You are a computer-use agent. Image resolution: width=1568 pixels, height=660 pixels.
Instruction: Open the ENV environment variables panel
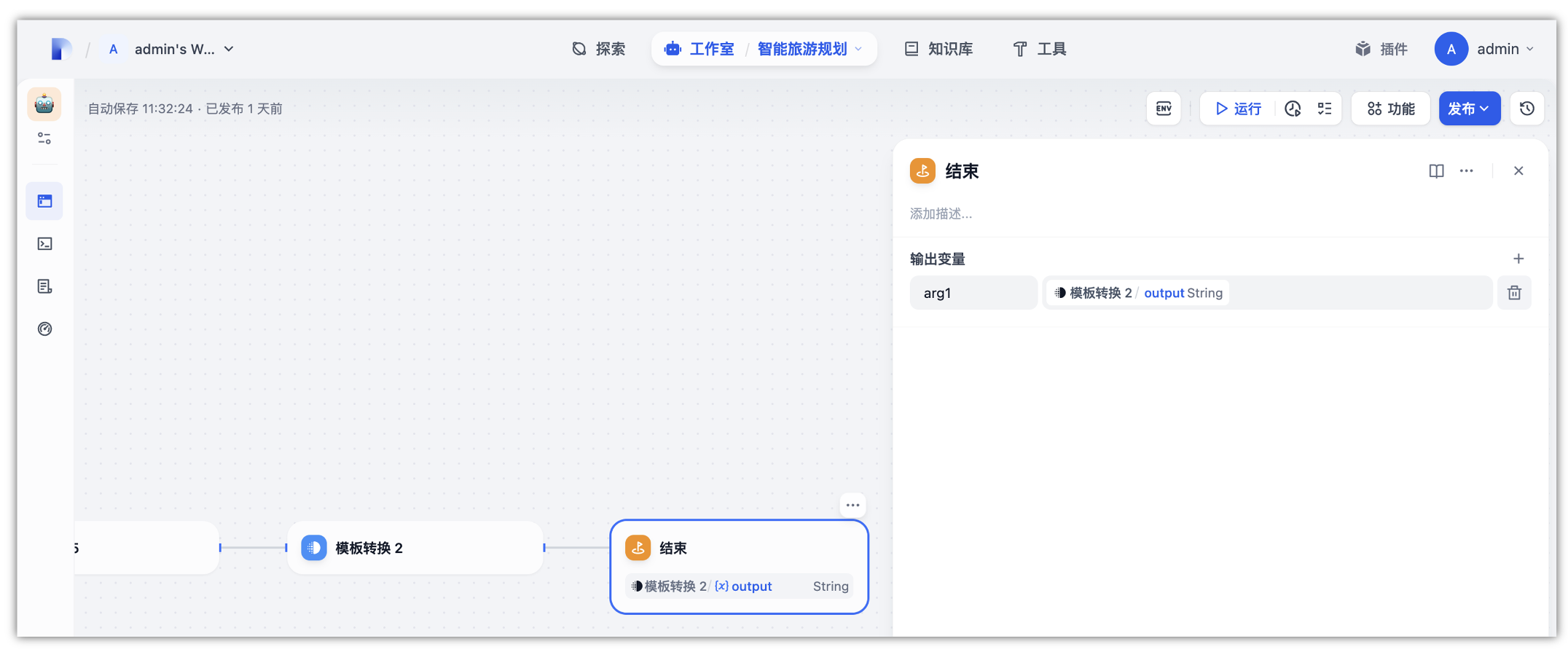[1164, 109]
